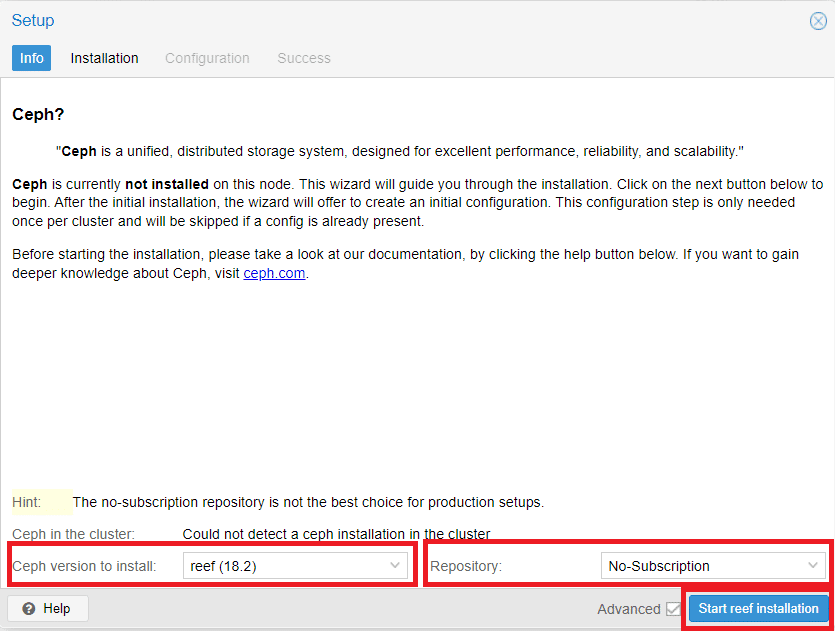The height and width of the screenshot is (631, 836).
Task: Toggle the Advanced checkbox
Action: [673, 609]
